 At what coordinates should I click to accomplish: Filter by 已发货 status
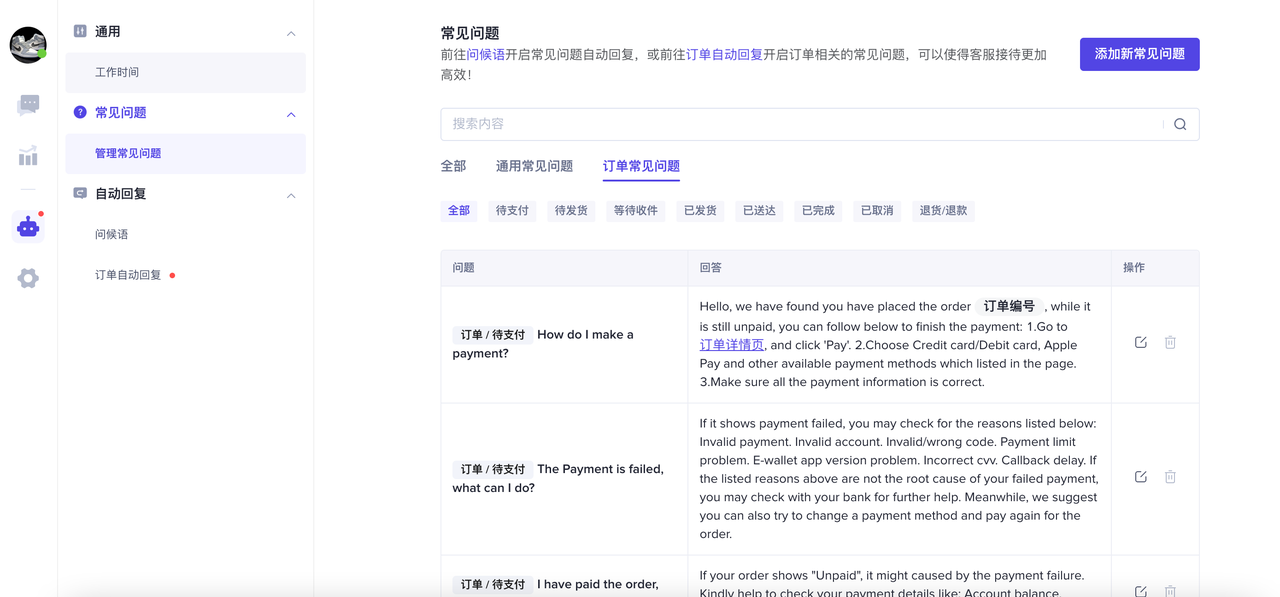(x=700, y=211)
